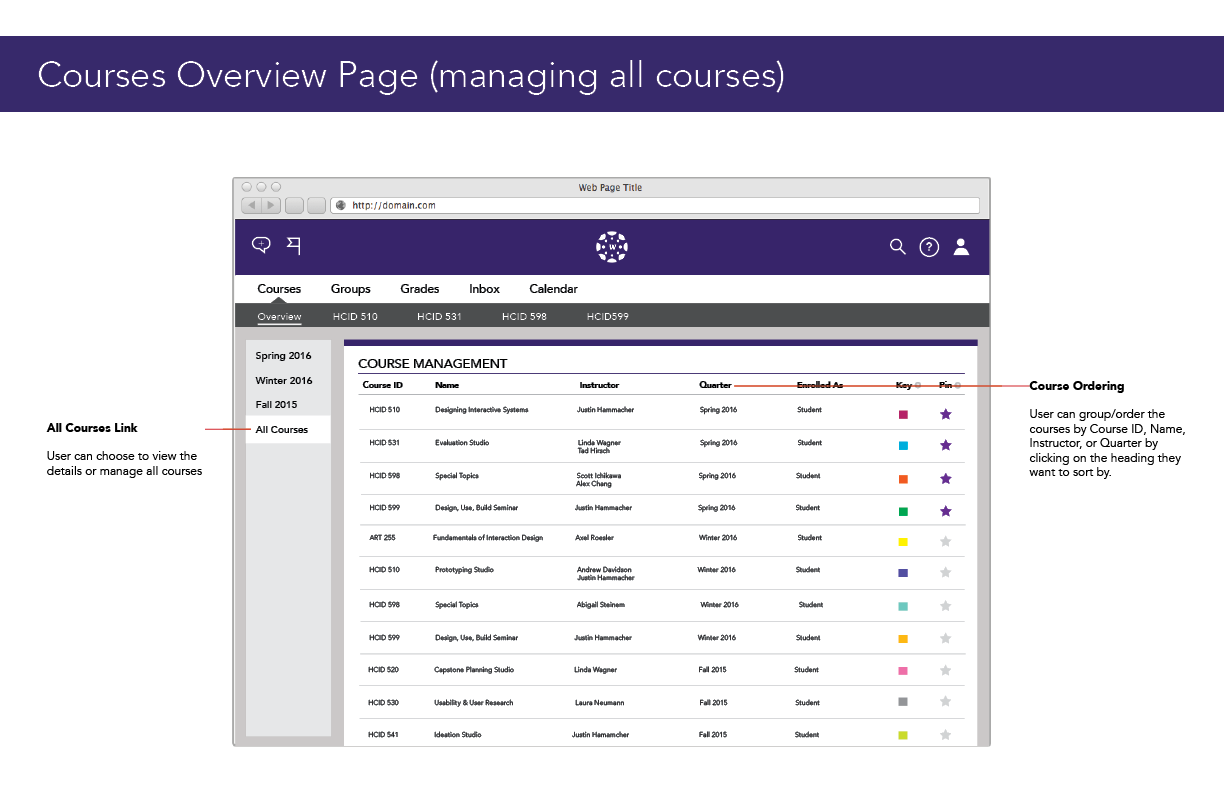Select Spring 2016 in the sidebar

283,356
